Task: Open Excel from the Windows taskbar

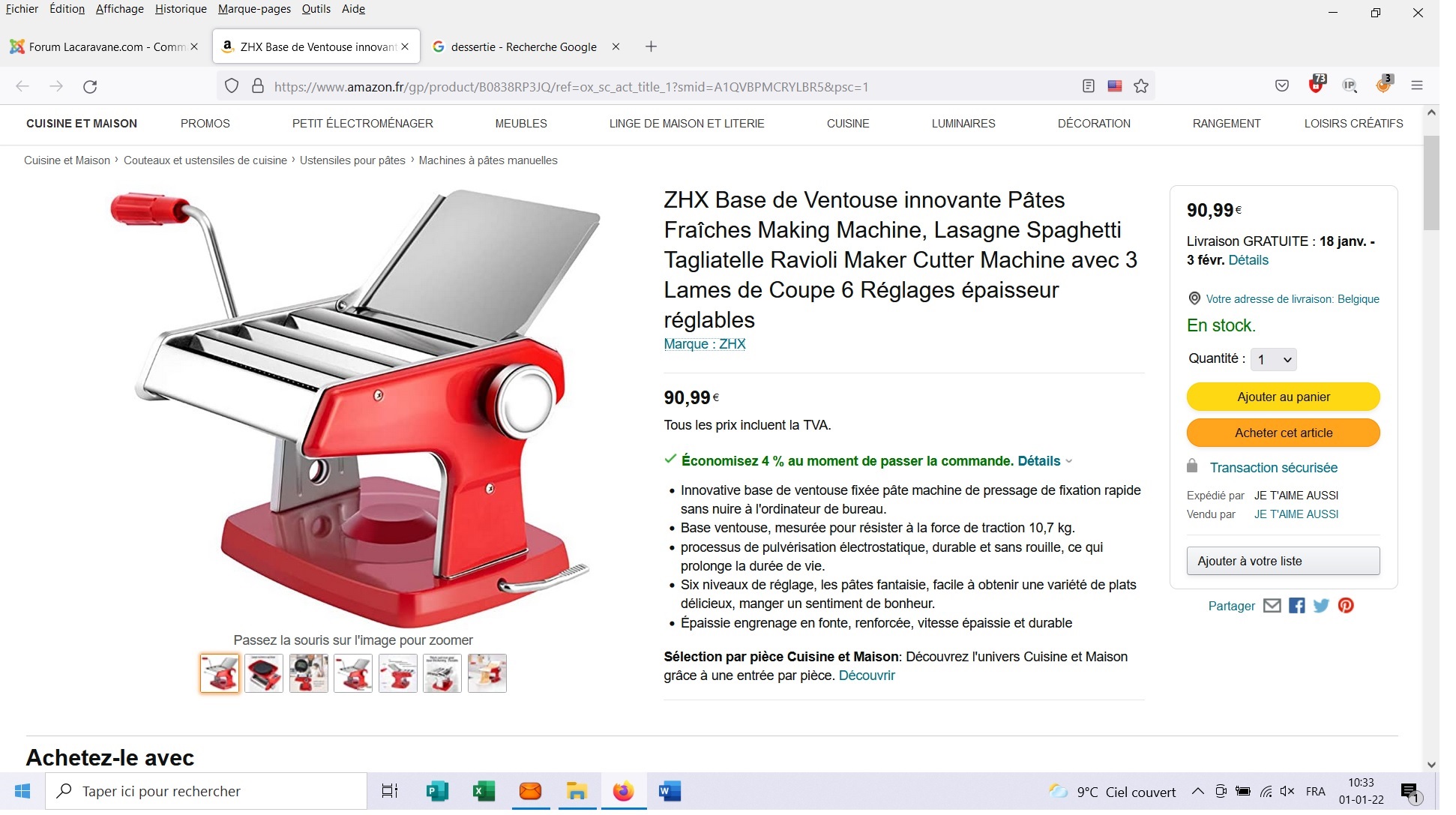Action: point(484,791)
